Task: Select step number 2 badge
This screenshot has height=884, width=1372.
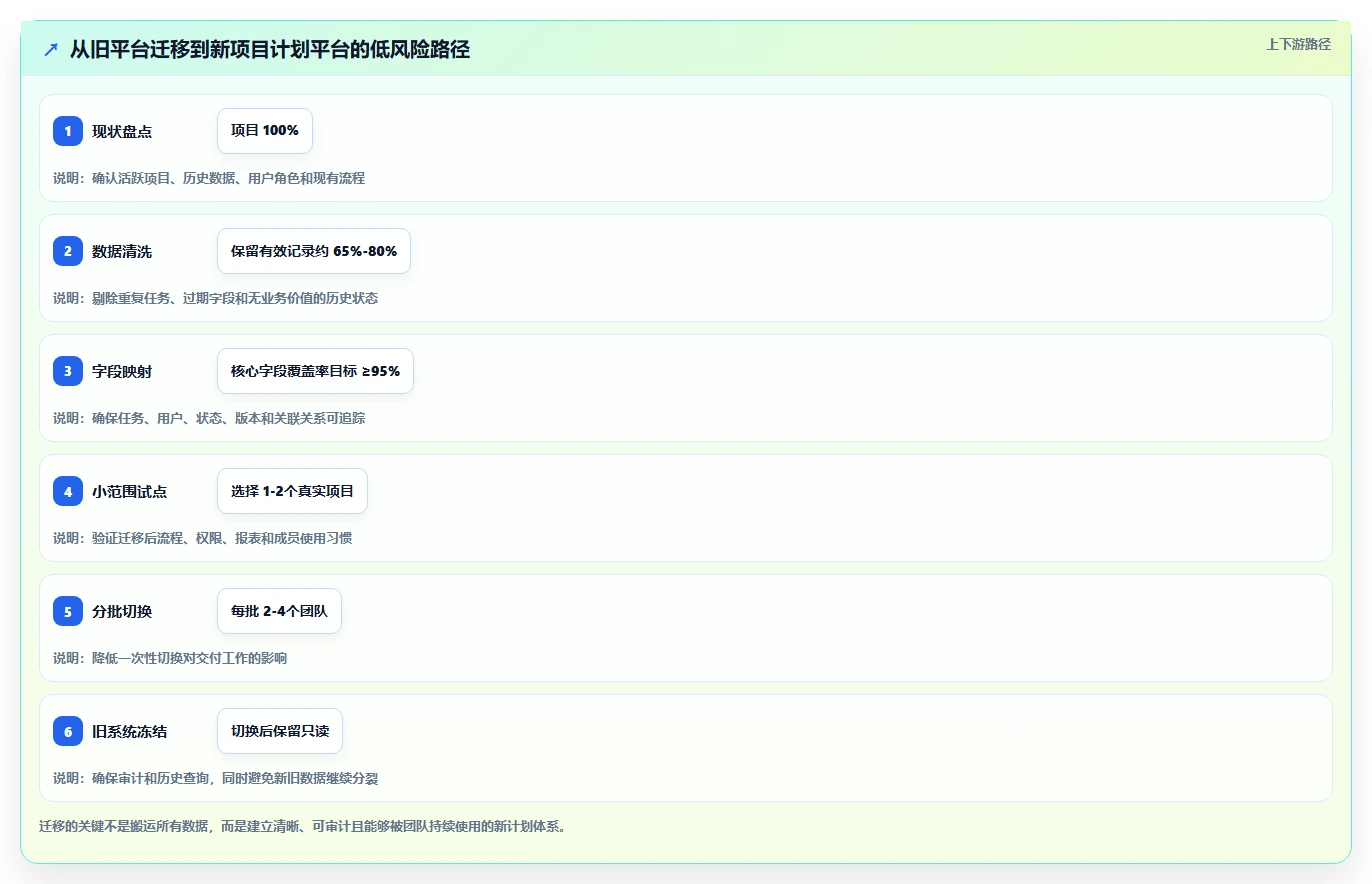Action: [x=68, y=251]
